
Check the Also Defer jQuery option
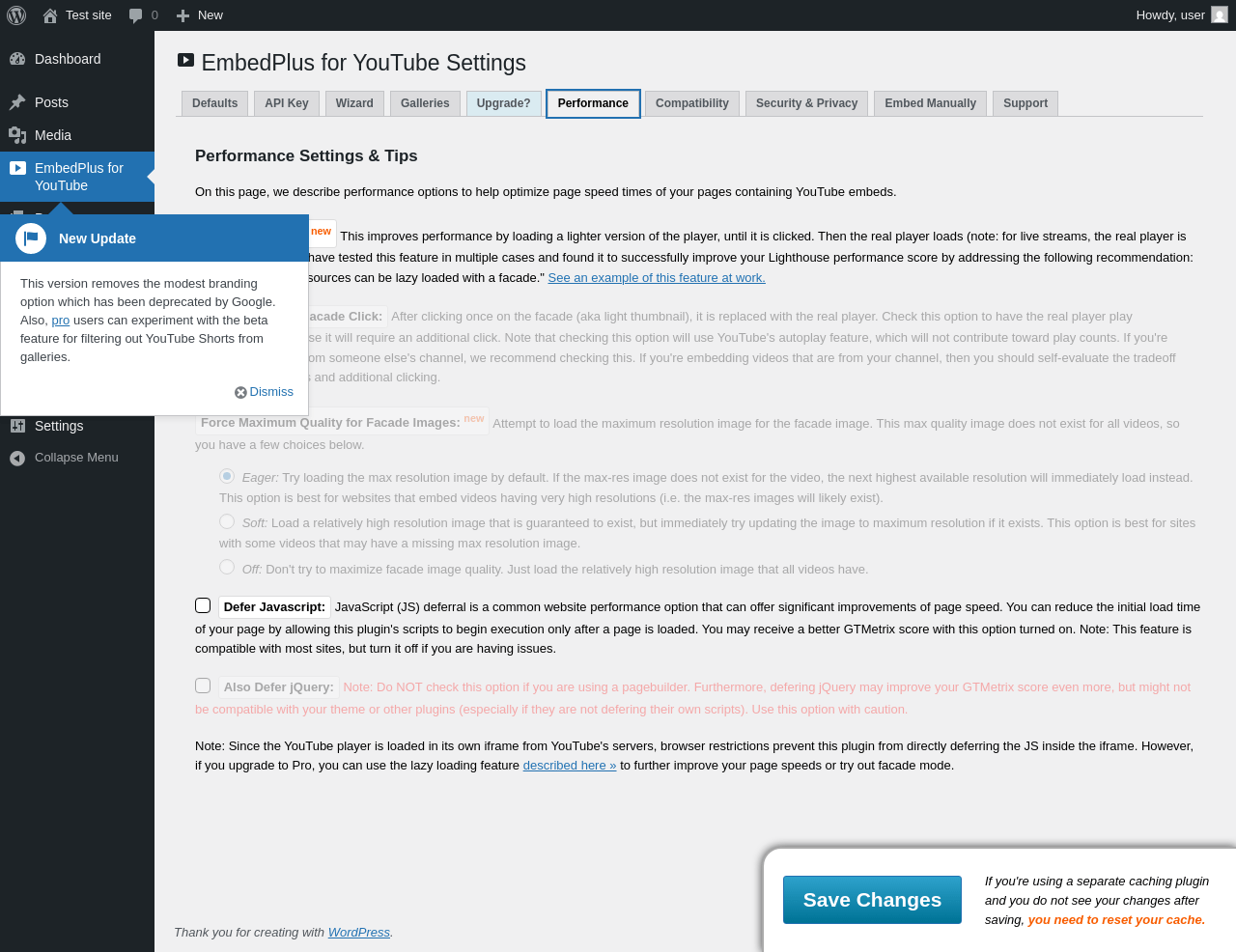coord(203,686)
